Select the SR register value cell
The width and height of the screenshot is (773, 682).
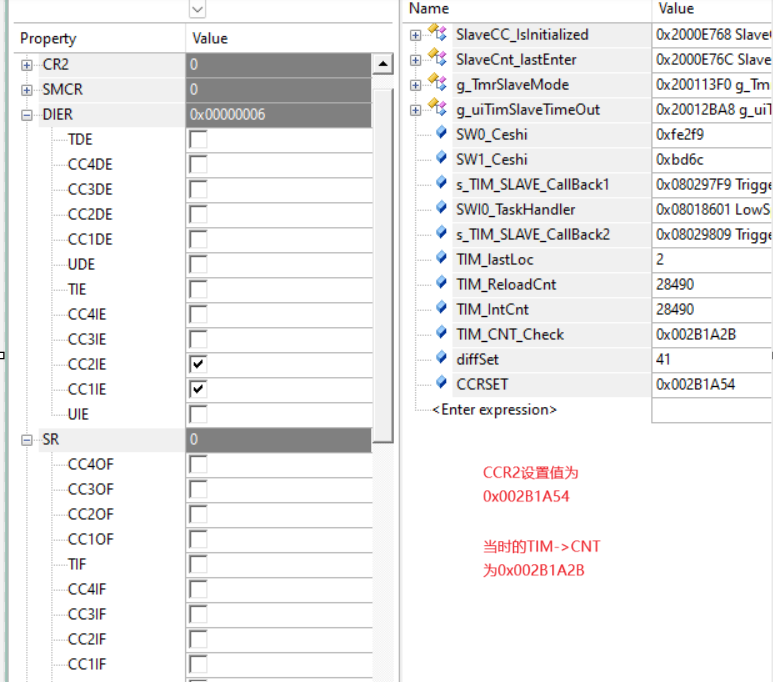(x=279, y=439)
